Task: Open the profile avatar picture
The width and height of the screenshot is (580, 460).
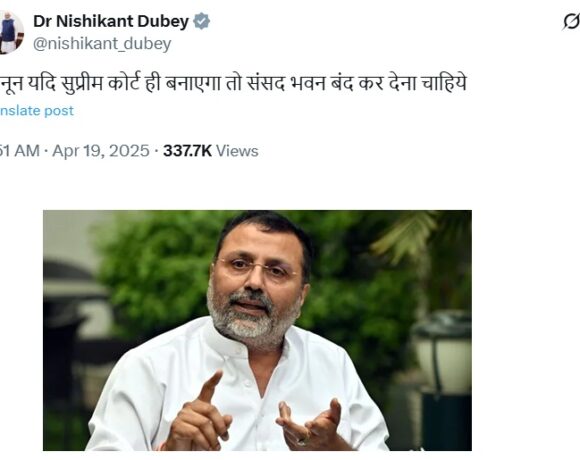Action: [x=11, y=33]
